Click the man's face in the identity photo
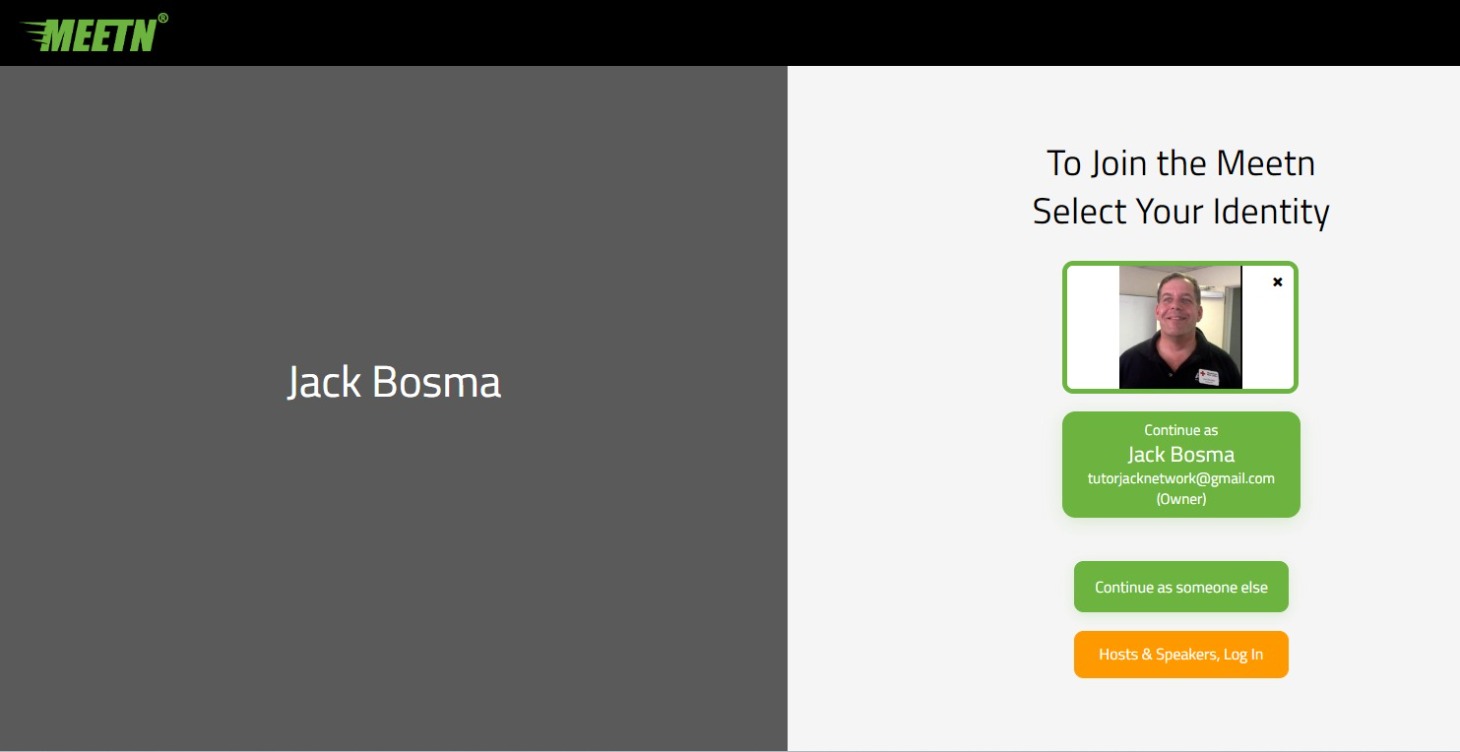1460x752 pixels. click(x=1178, y=306)
